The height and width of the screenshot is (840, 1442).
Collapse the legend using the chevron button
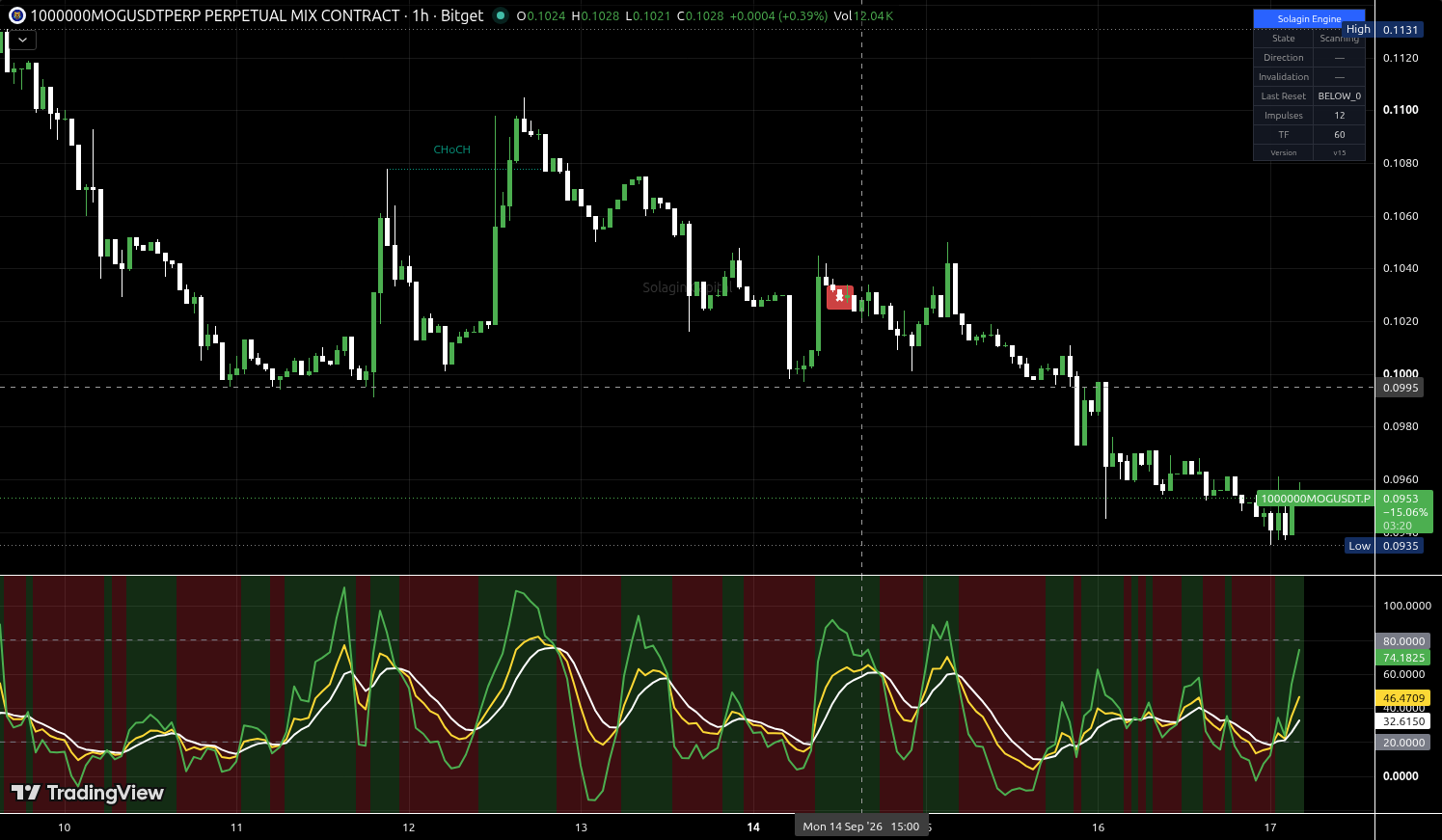[22, 41]
